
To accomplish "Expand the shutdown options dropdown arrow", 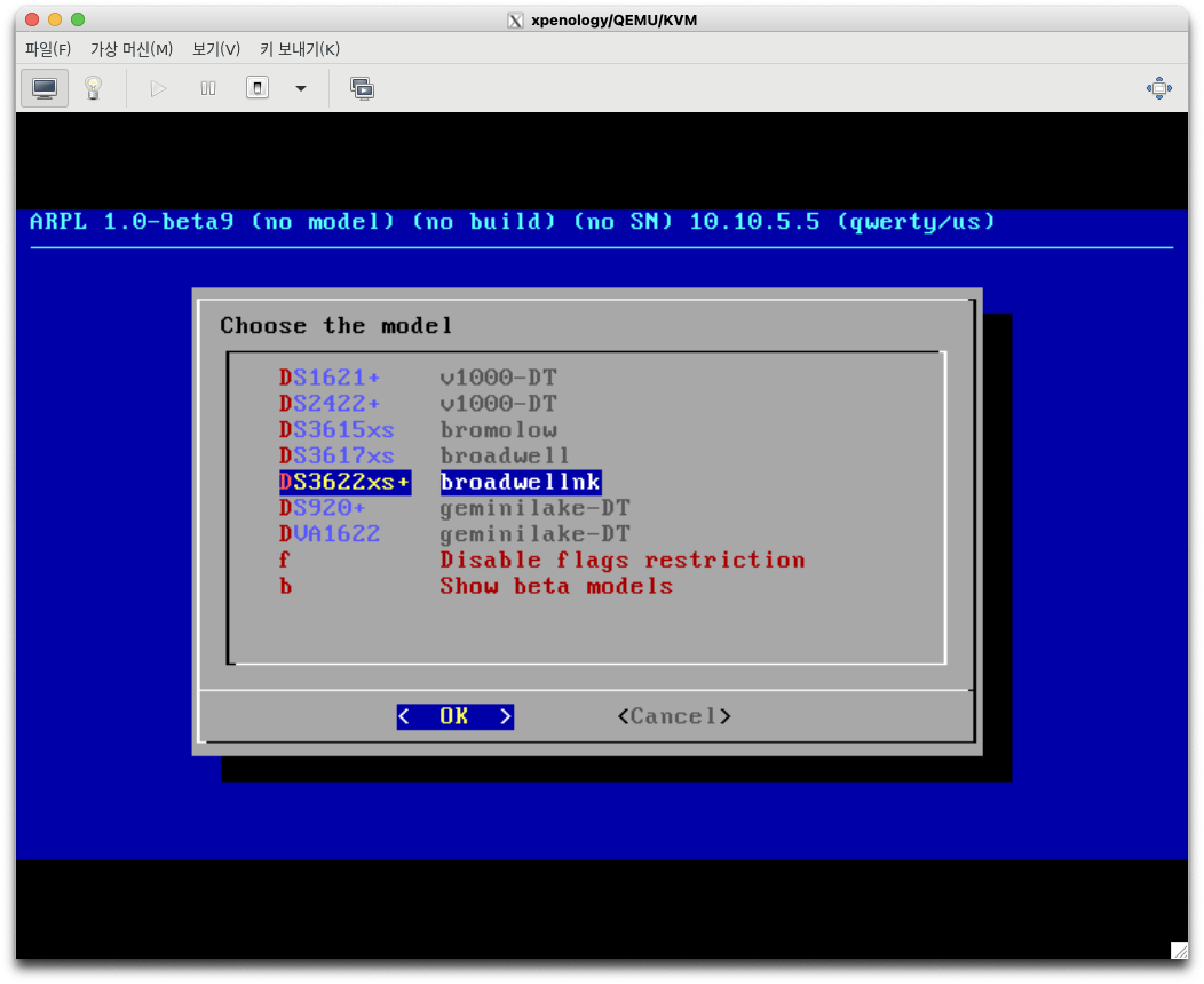I will 300,88.
